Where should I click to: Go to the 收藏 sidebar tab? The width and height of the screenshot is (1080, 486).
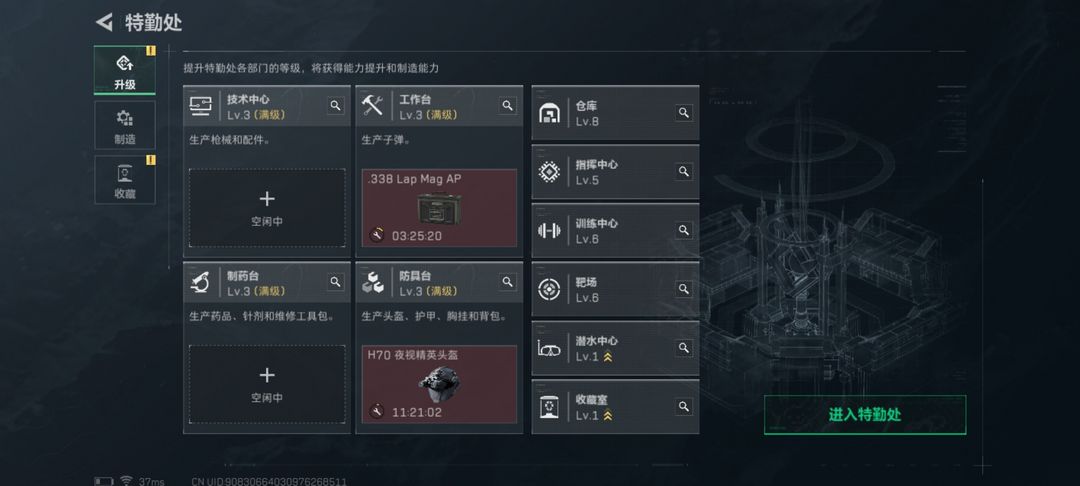tap(125, 180)
